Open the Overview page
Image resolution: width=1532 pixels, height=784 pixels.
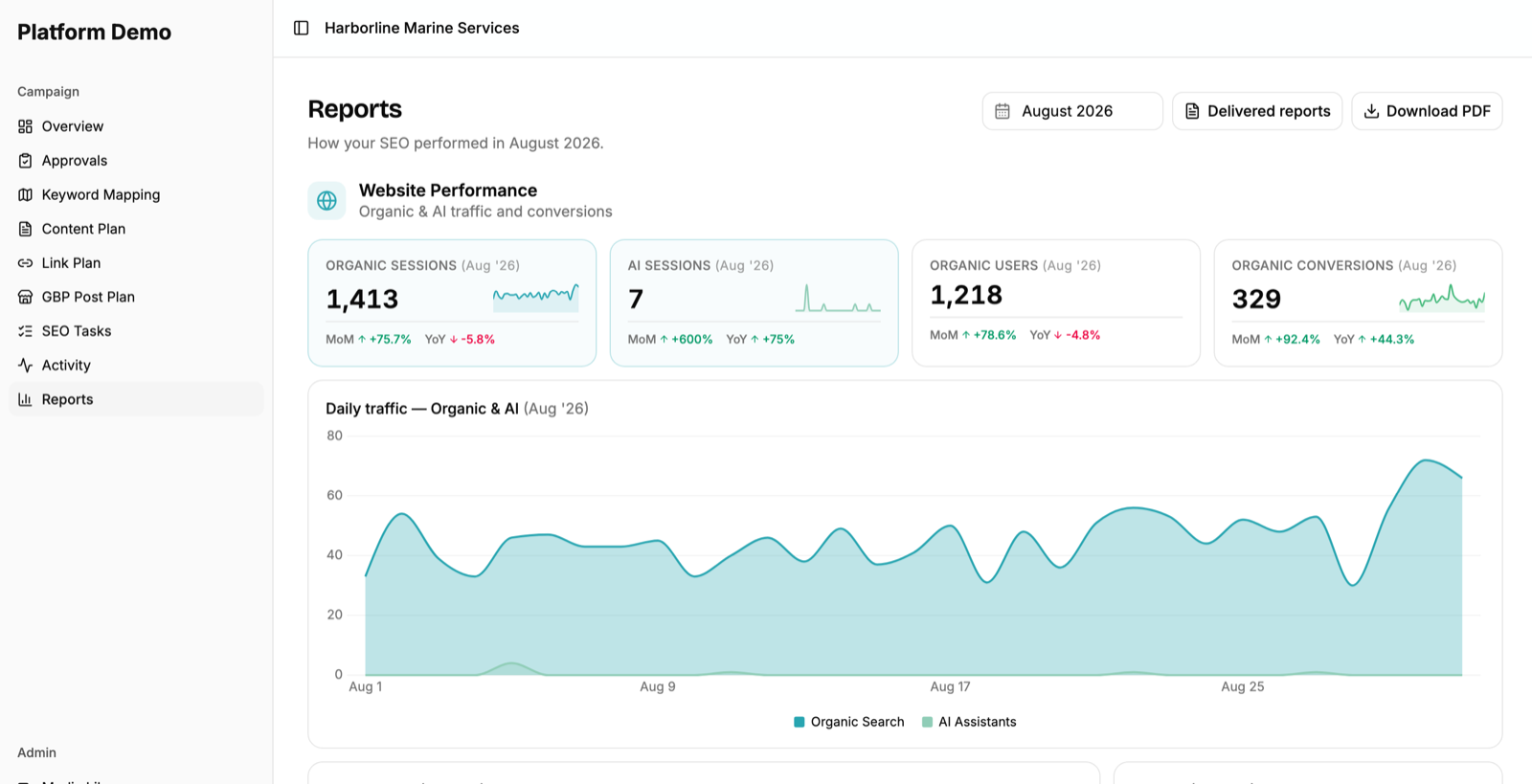pyautogui.click(x=136, y=126)
